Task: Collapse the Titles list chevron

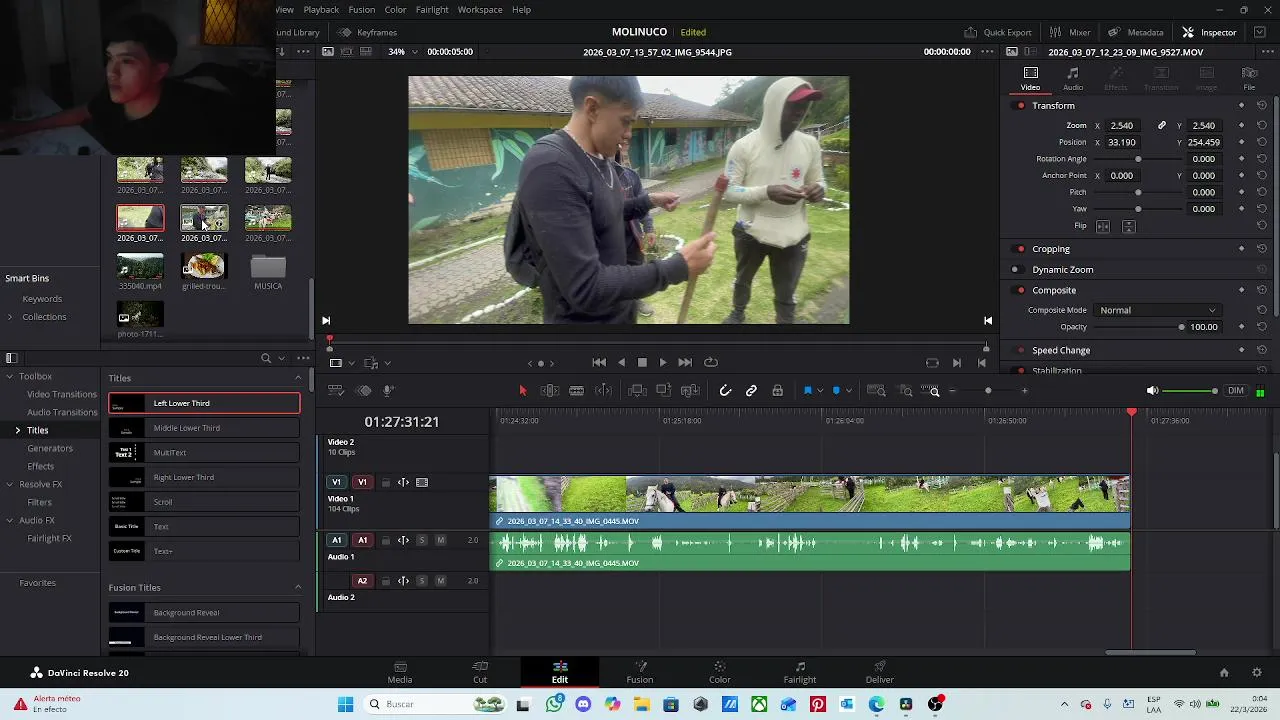Action: [298, 378]
